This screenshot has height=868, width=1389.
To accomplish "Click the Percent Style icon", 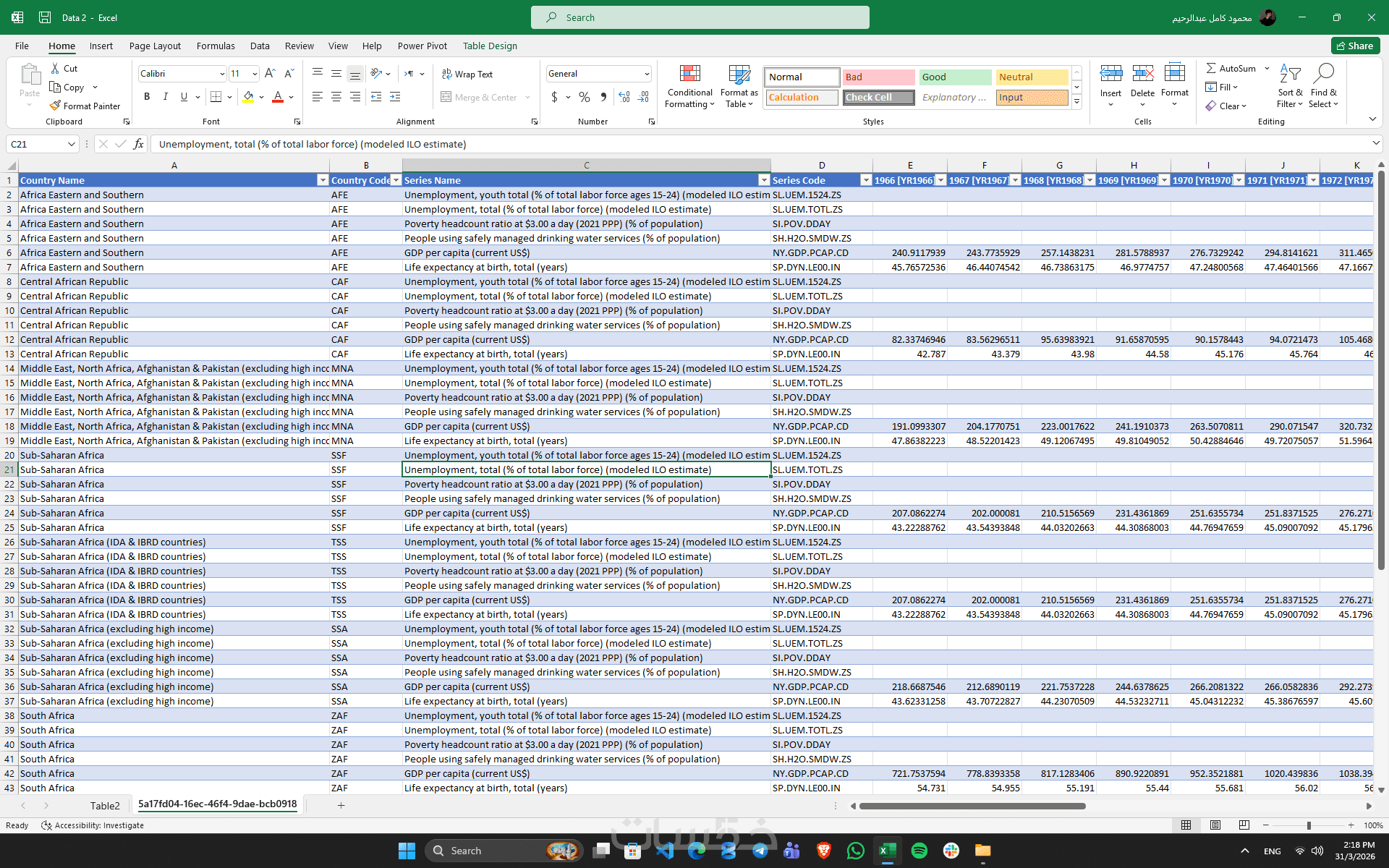I will coord(585,97).
